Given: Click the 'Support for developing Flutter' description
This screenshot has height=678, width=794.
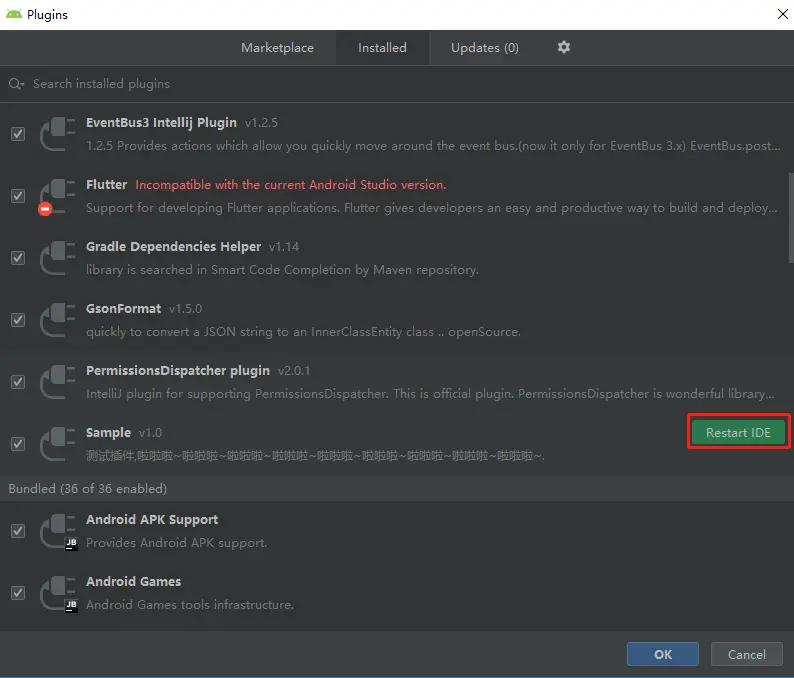Looking at the screenshot, I should click(x=432, y=208).
